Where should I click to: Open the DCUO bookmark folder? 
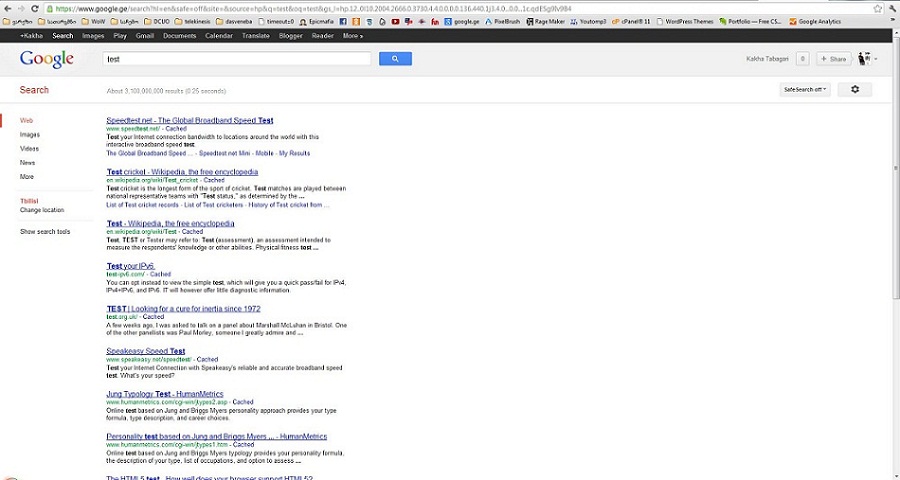(x=157, y=22)
